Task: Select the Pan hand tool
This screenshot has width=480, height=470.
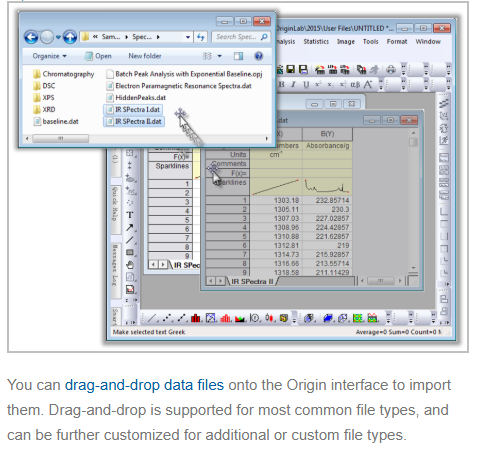Action: [x=130, y=265]
